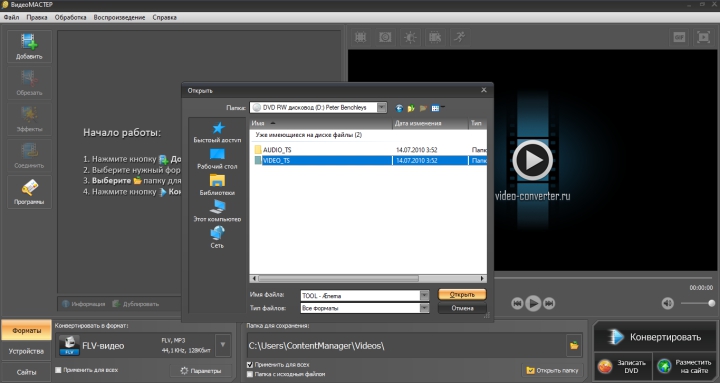Click horizontal scrollbar in file list
The width and height of the screenshot is (720, 383).
pos(338,278)
